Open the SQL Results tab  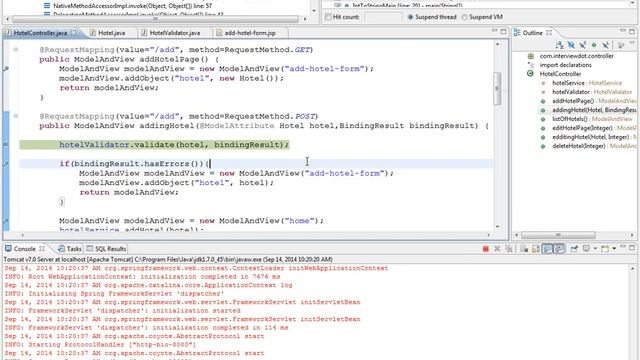click(106, 249)
